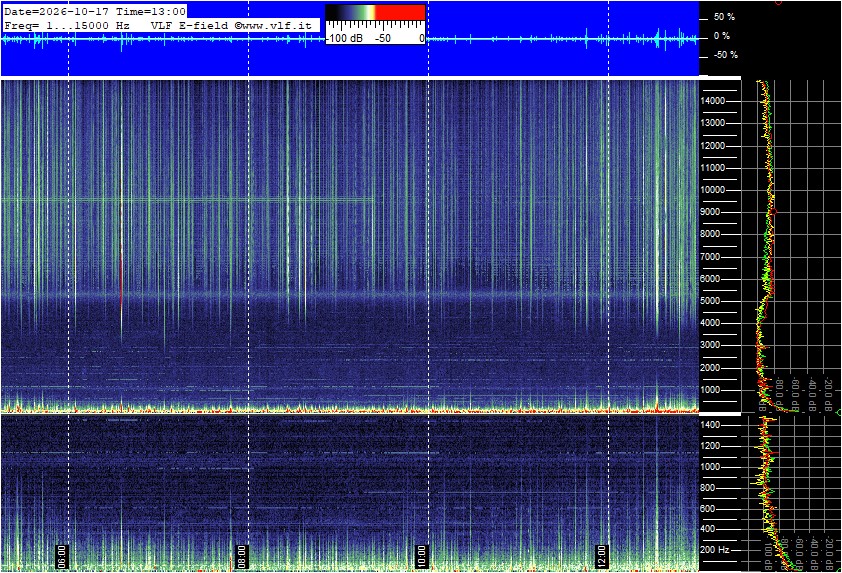
Task: Click the '-50' label under the color scale
Action: pyautogui.click(x=383, y=38)
